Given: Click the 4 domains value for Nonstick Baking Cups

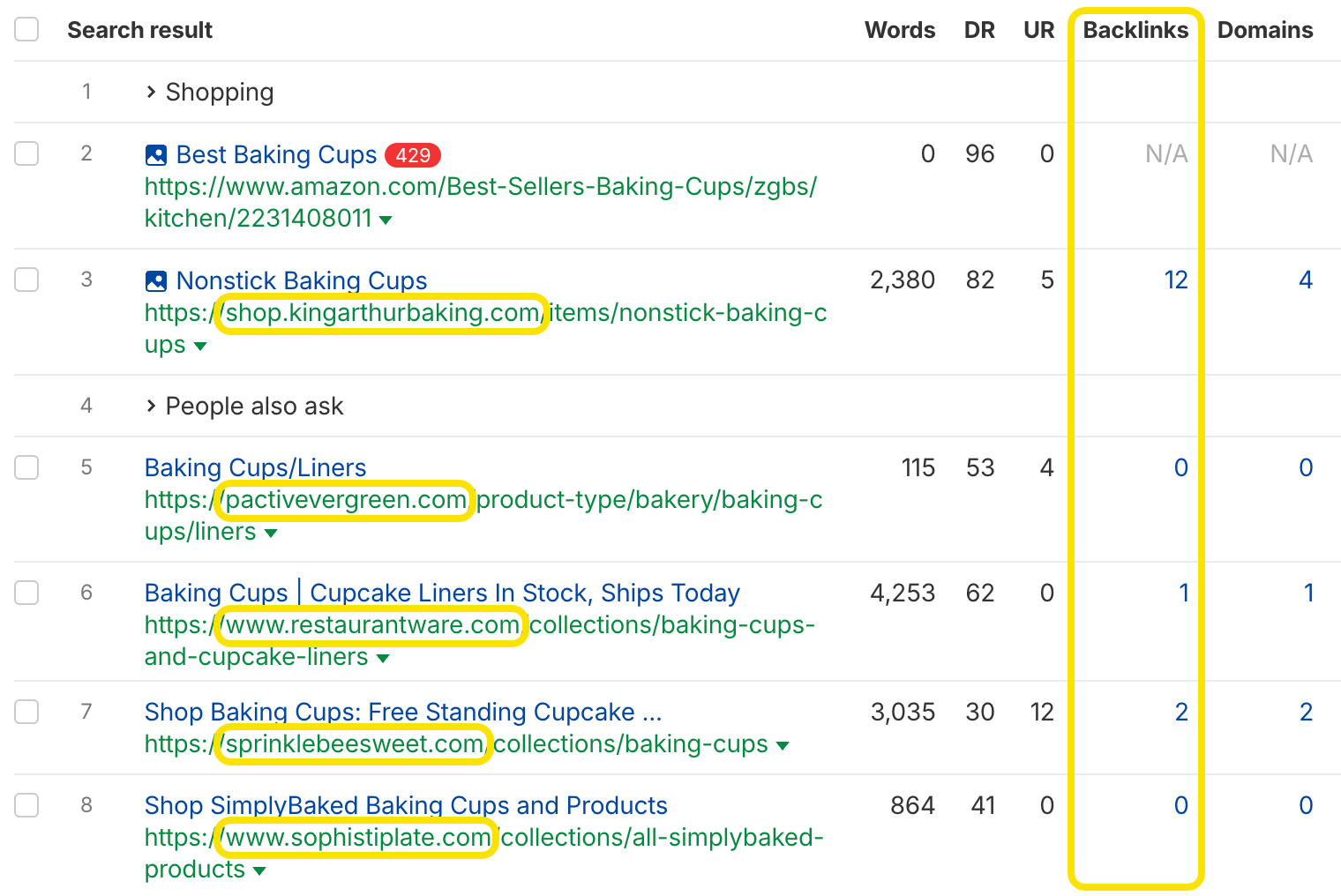Looking at the screenshot, I should pos(1307,280).
